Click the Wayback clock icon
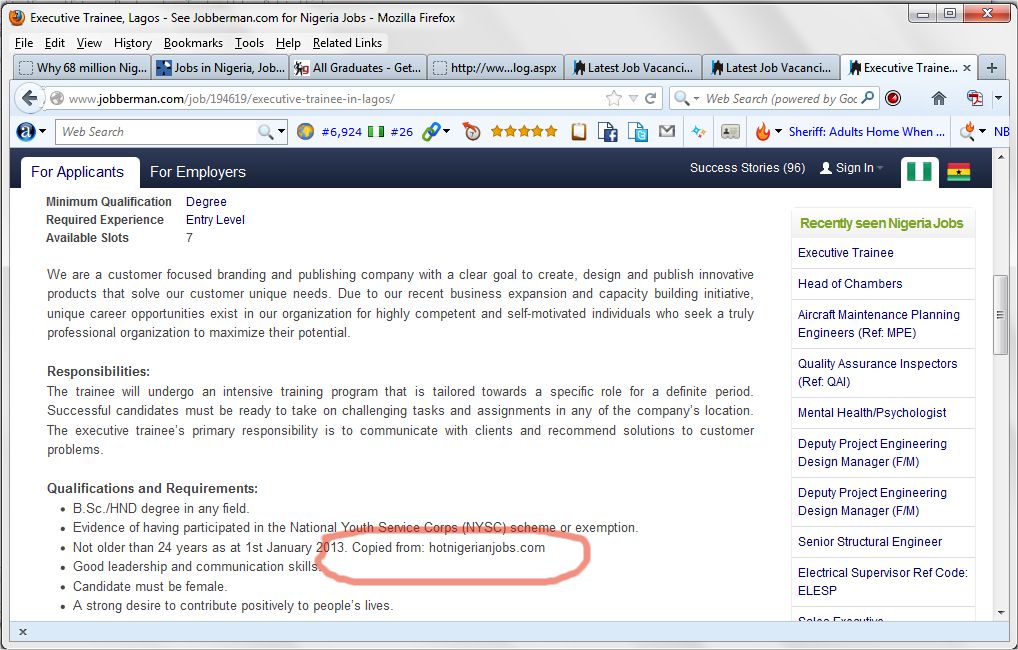This screenshot has width=1018, height=650. point(471,132)
